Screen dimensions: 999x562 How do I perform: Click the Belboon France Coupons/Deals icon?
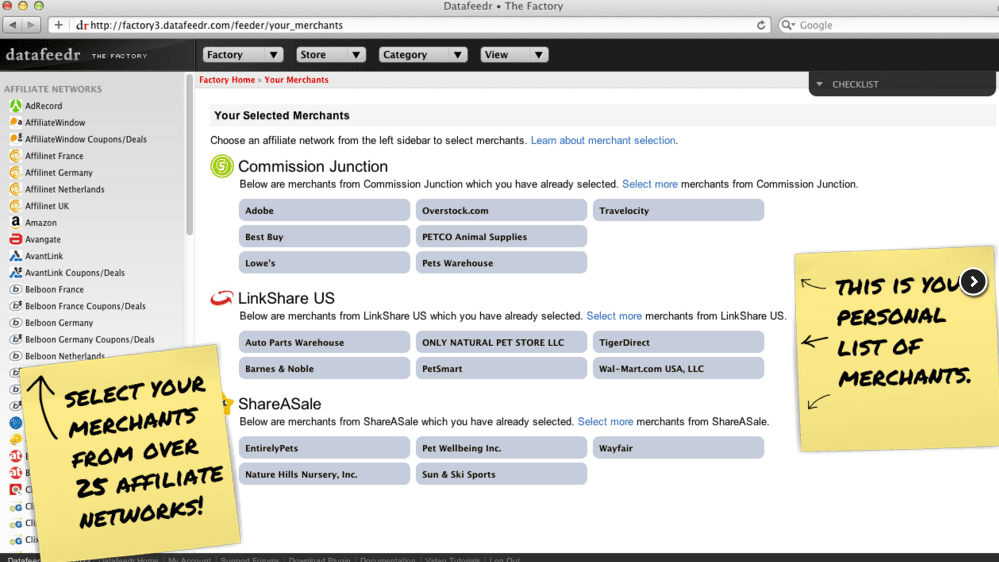pyautogui.click(x=15, y=306)
